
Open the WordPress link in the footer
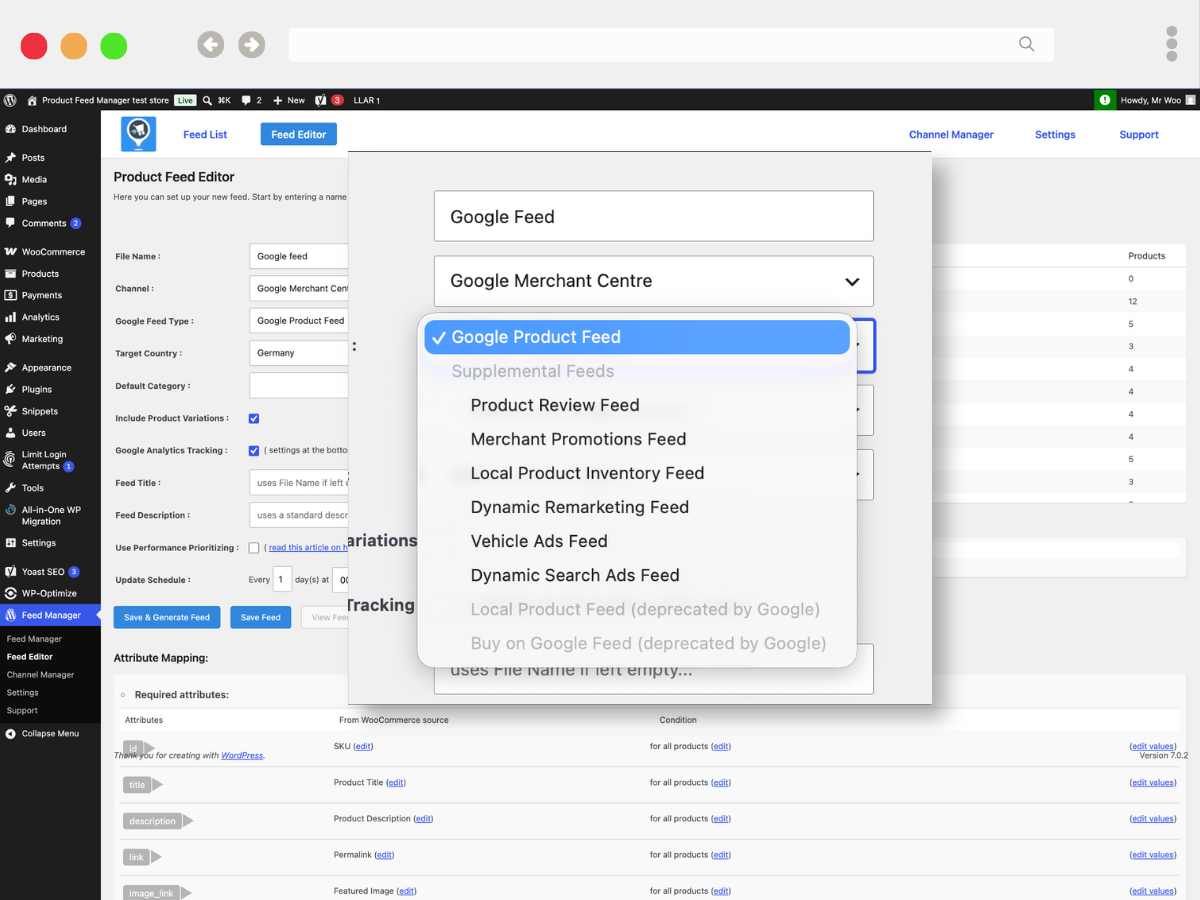point(242,755)
